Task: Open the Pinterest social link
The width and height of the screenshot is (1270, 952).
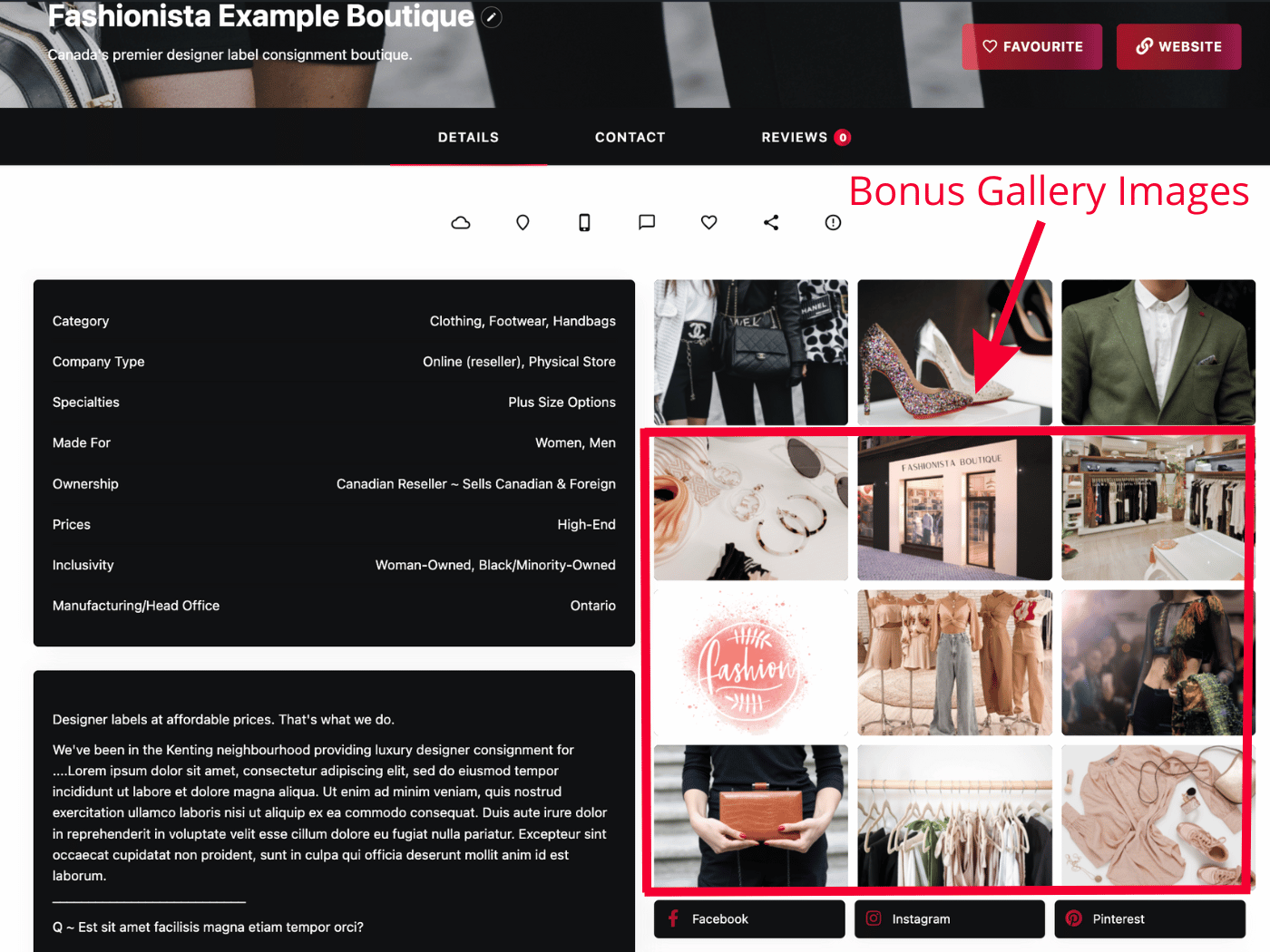Action: 1150,918
